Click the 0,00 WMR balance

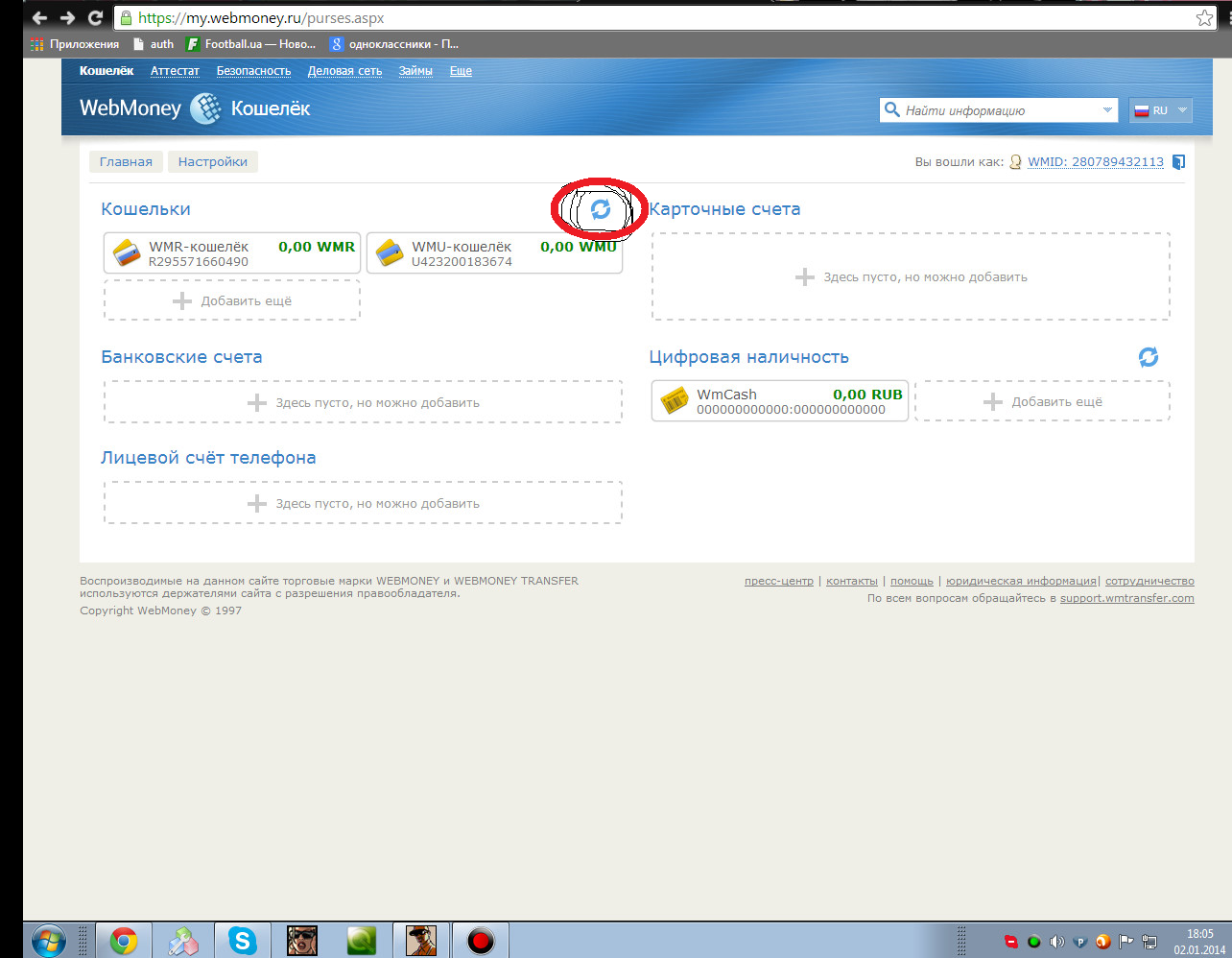point(317,247)
